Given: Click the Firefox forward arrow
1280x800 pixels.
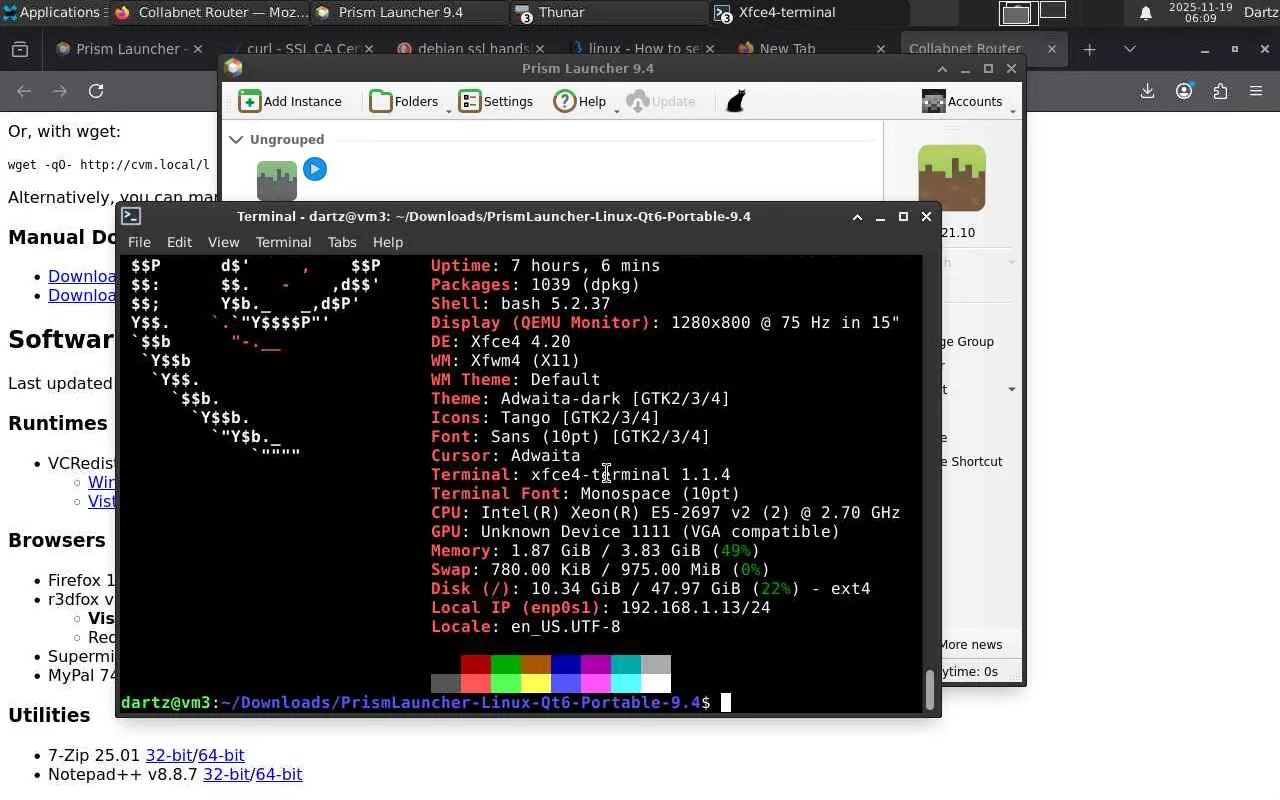Looking at the screenshot, I should (x=60, y=91).
